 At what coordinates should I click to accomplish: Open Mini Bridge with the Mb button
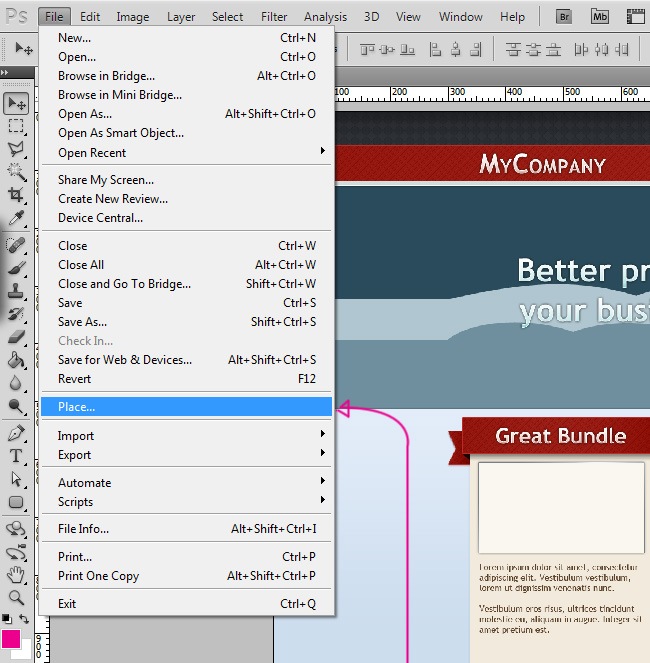point(599,16)
